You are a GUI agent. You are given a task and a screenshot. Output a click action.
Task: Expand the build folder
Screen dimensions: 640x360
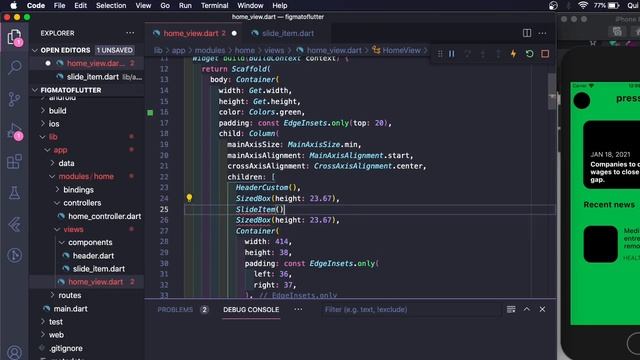coord(43,111)
